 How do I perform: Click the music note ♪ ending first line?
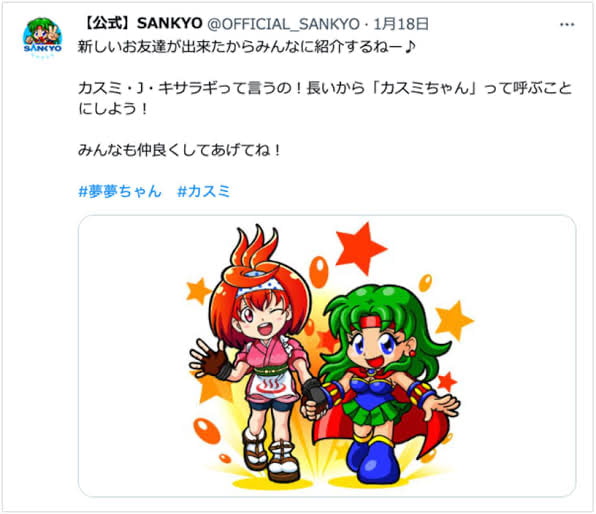[409, 48]
